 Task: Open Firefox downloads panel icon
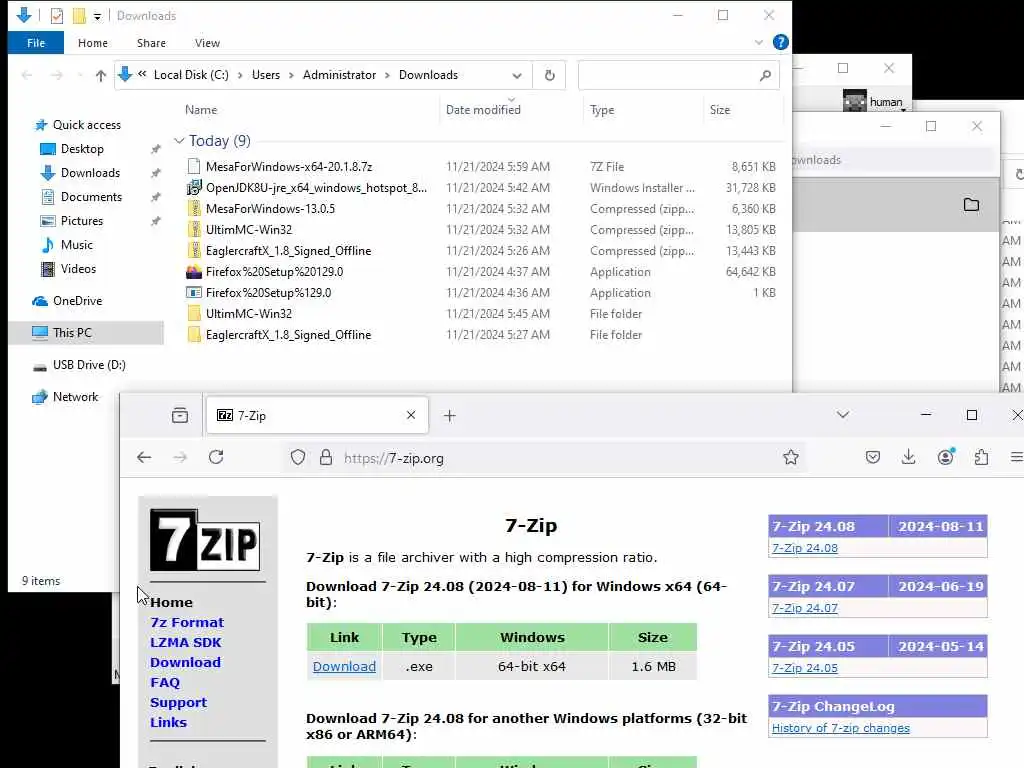tap(908, 457)
